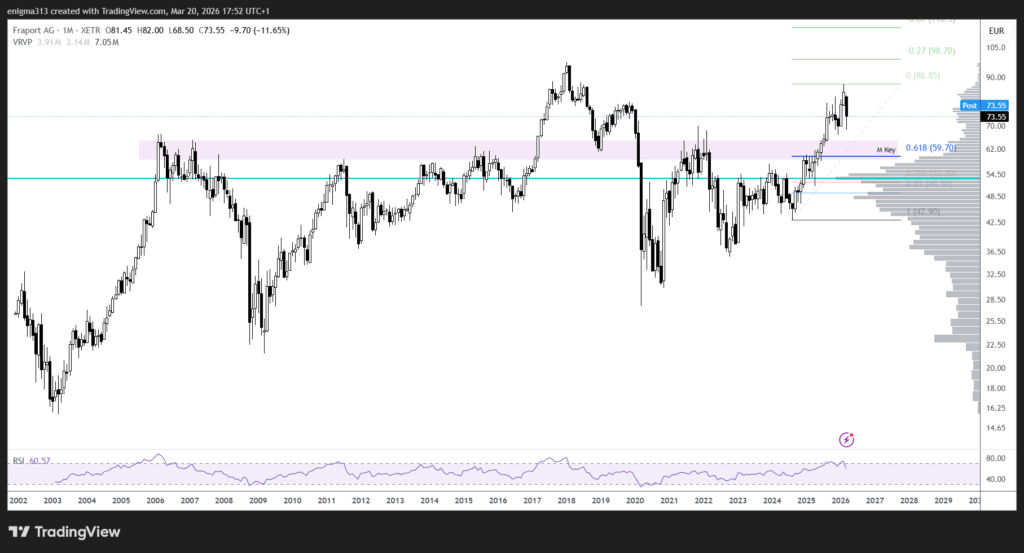
Task: Click the VRVP 3.14M down-volume value
Action: (78, 42)
